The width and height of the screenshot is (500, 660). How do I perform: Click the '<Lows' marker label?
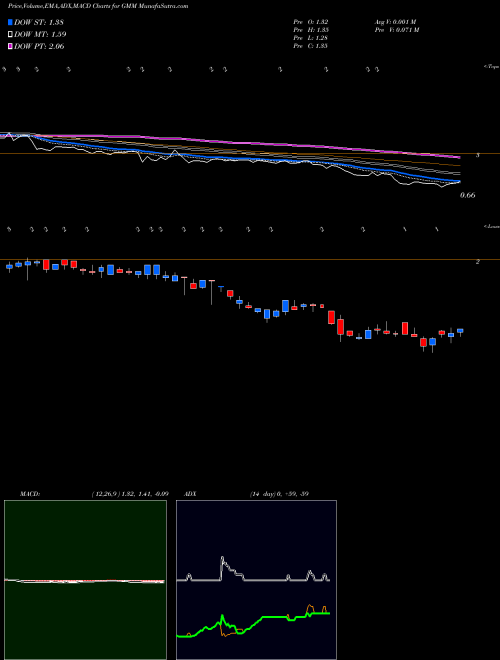tap(492, 226)
